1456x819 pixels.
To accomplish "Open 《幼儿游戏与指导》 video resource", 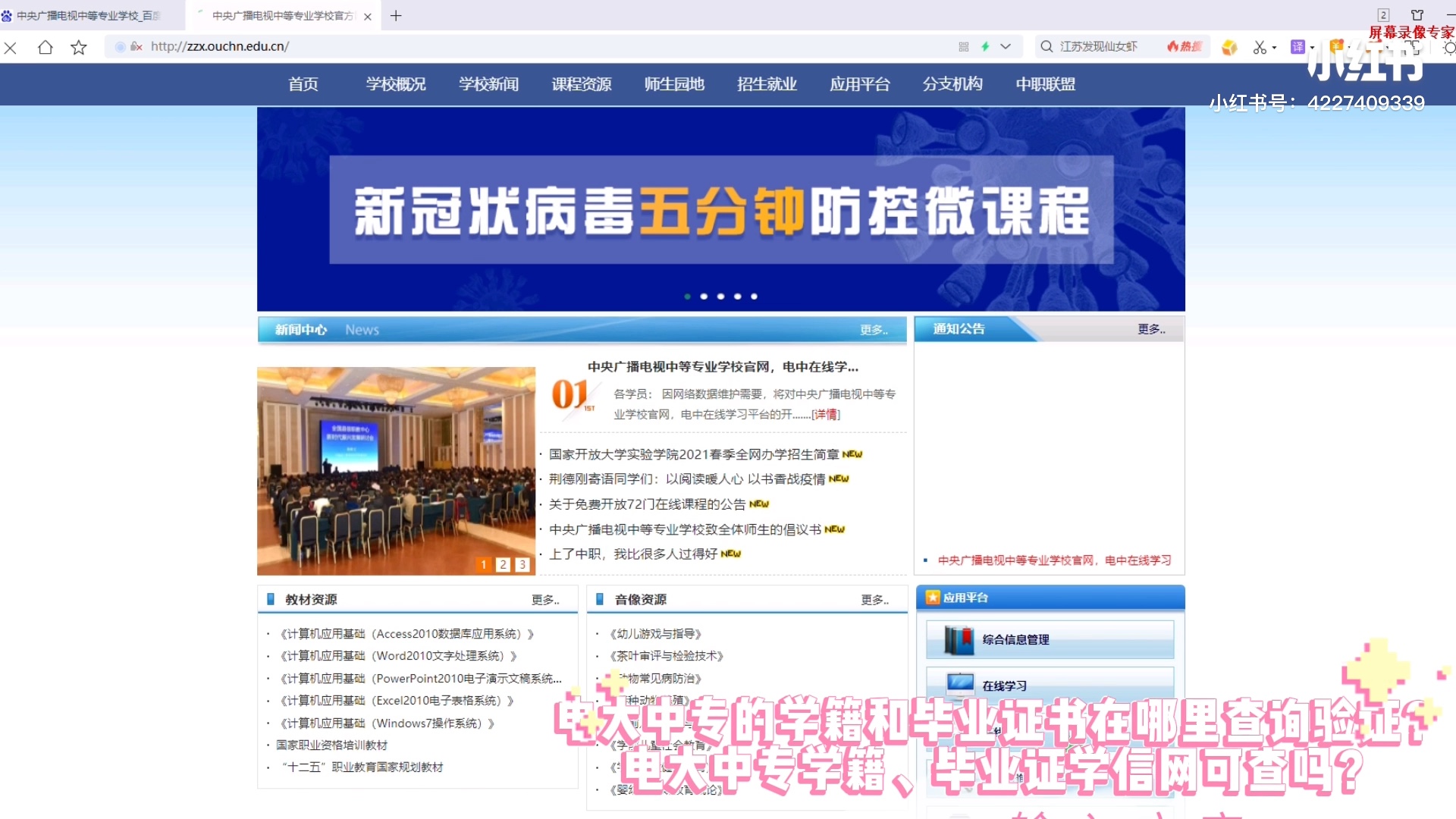I will (656, 634).
